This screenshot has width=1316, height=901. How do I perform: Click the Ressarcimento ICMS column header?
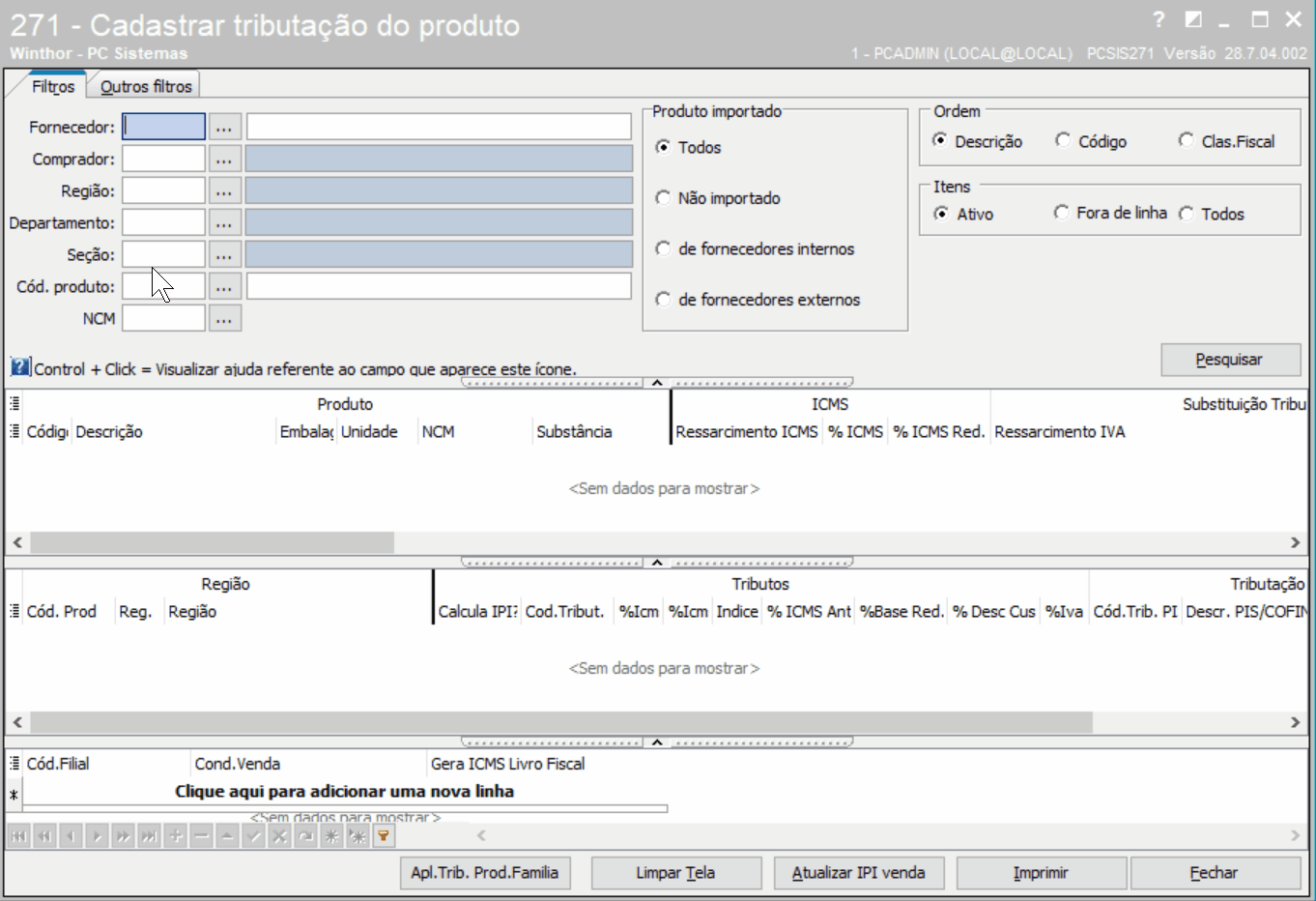747,432
